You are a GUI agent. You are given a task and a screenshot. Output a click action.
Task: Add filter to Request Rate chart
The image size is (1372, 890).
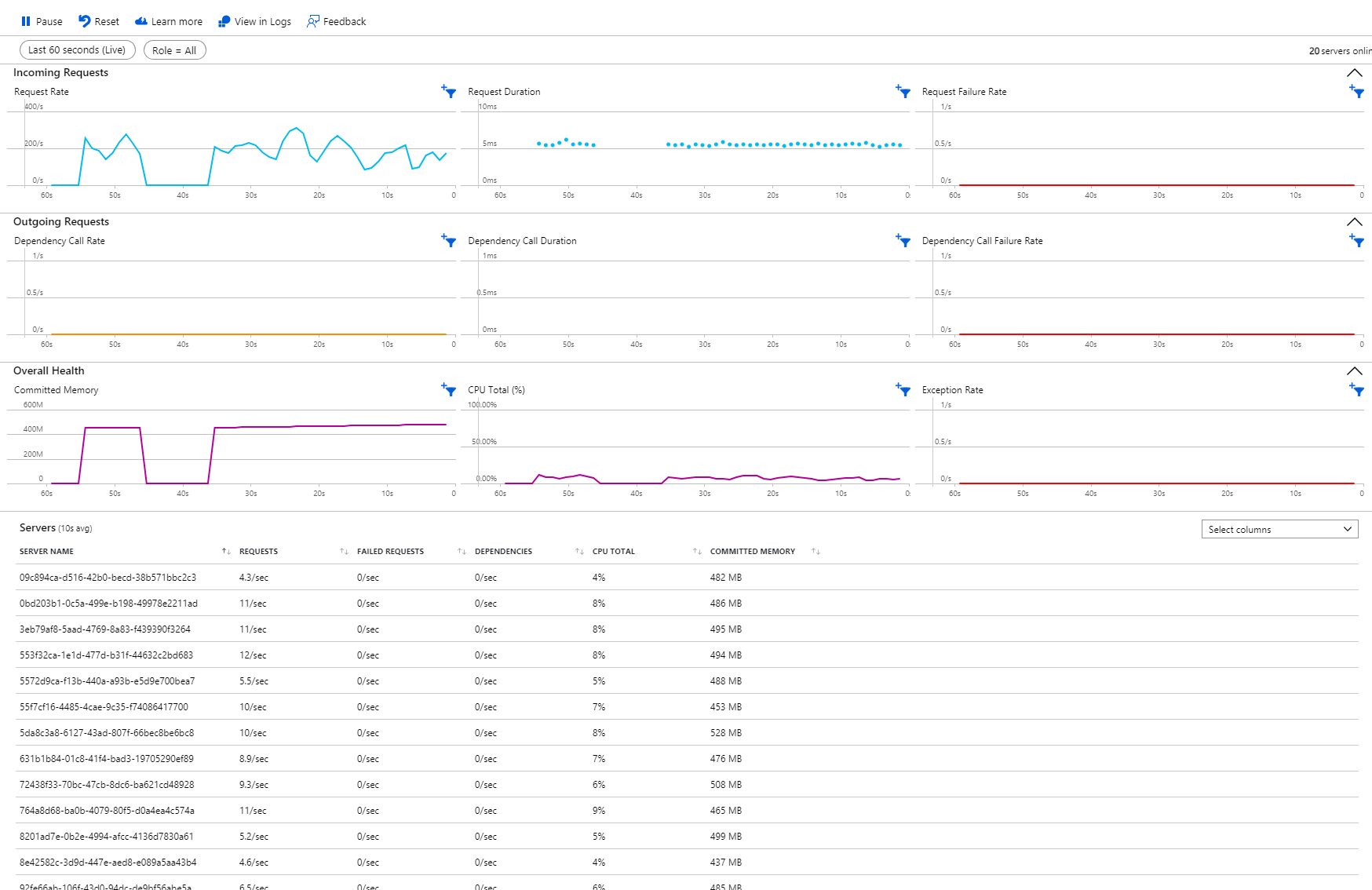point(449,92)
